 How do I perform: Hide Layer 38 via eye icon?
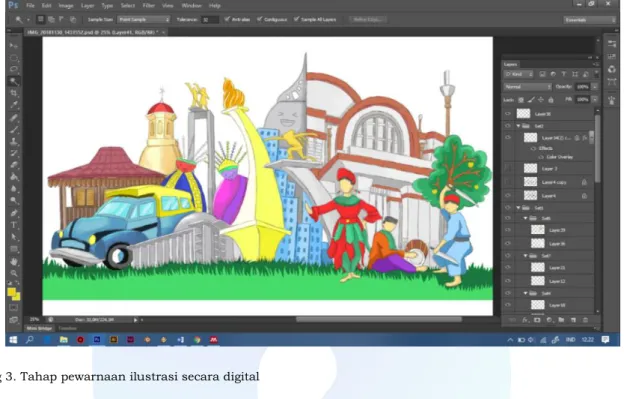(508, 114)
